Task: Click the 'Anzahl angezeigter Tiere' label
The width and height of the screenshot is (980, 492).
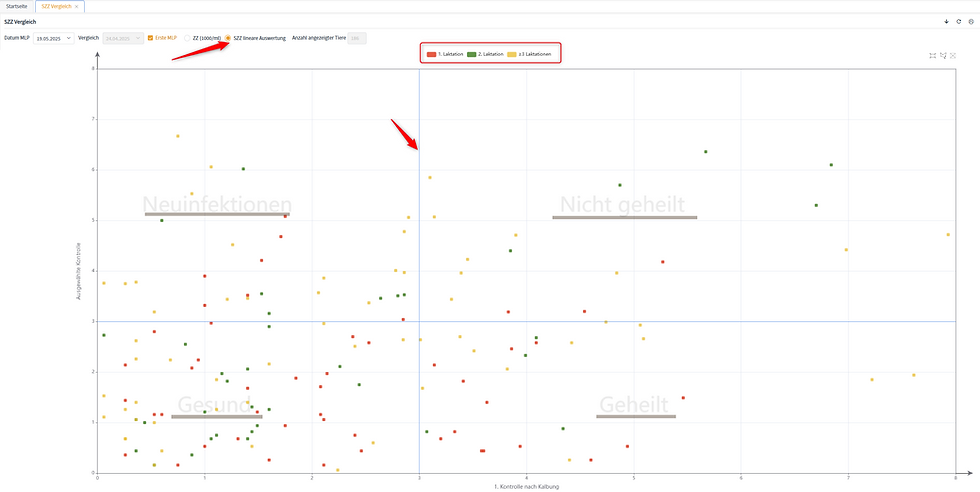Action: (x=318, y=38)
